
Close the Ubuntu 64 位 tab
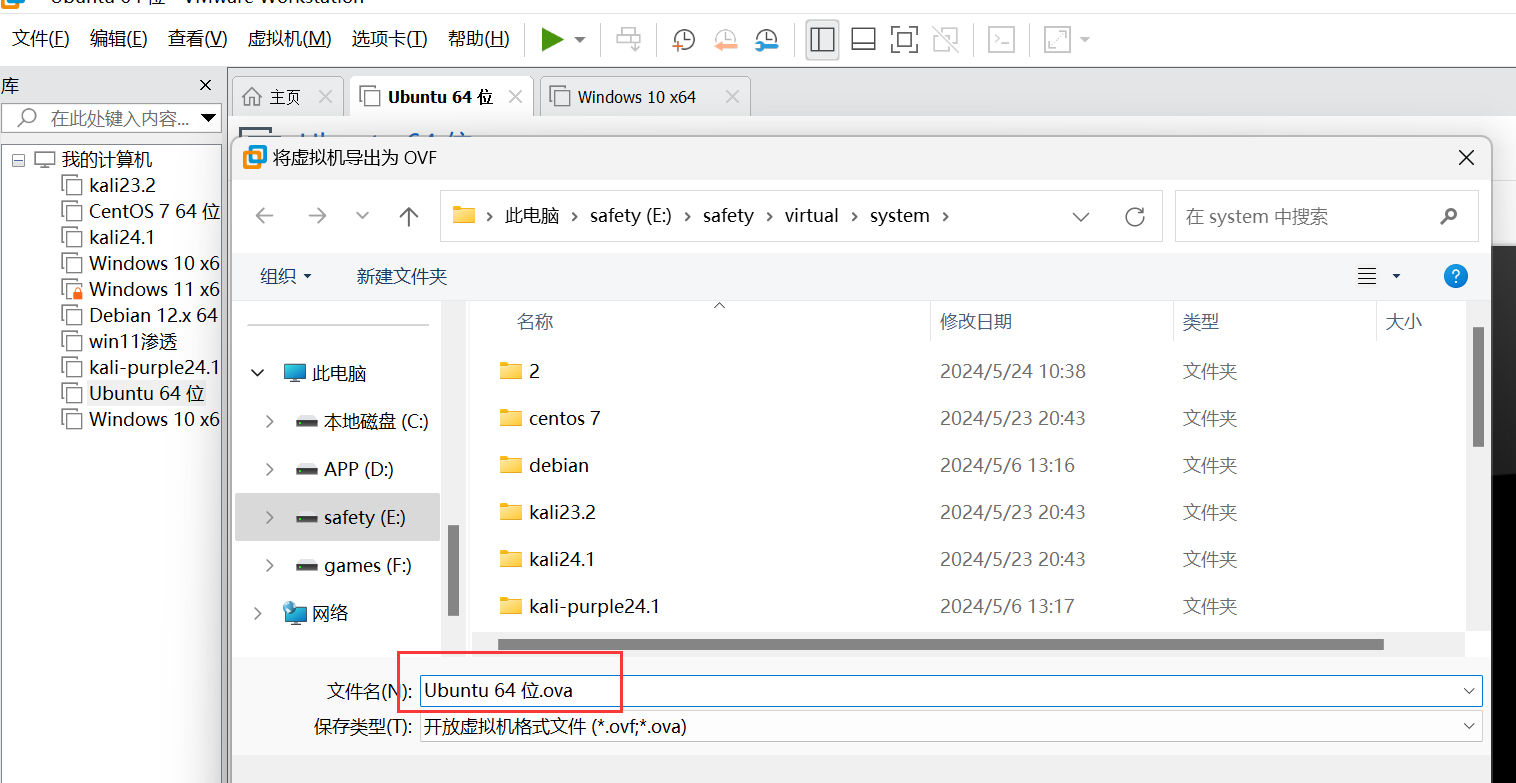(515, 97)
